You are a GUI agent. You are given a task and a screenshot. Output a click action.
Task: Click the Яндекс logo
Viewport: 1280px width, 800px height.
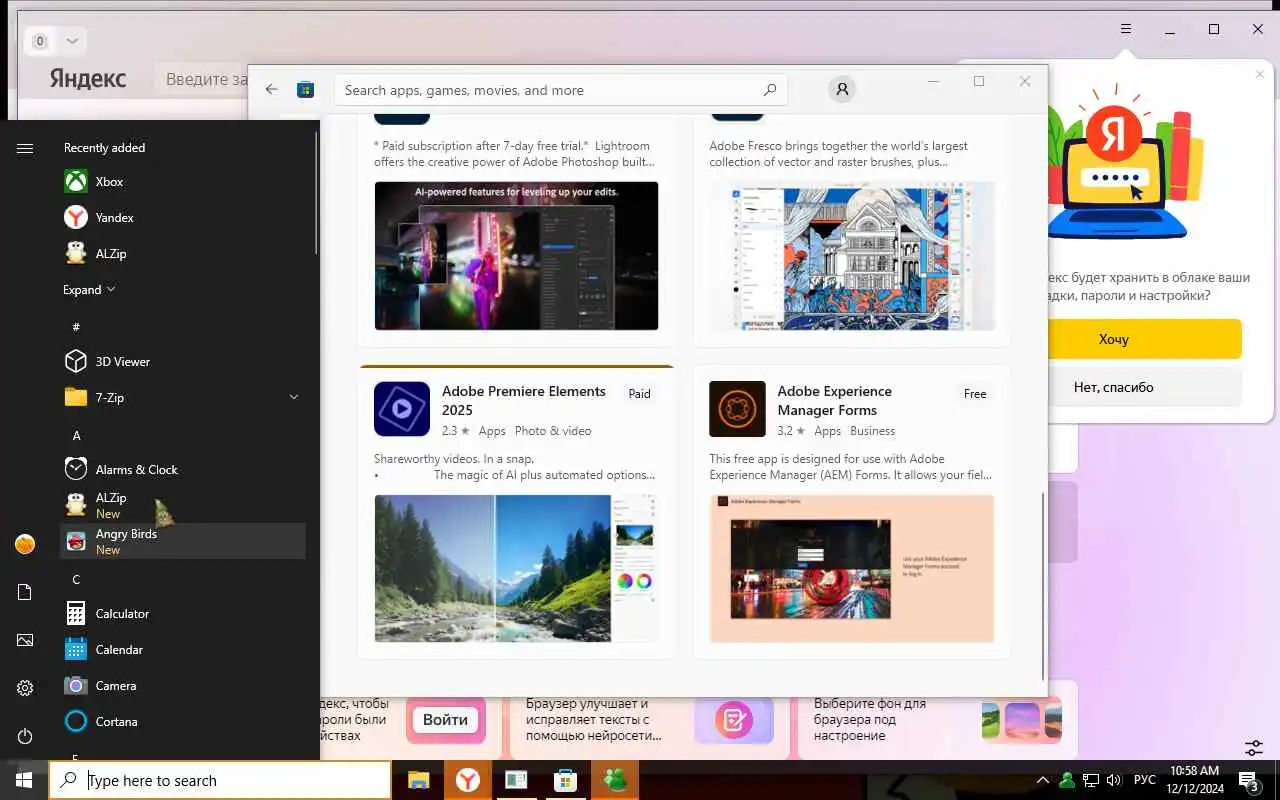click(88, 79)
